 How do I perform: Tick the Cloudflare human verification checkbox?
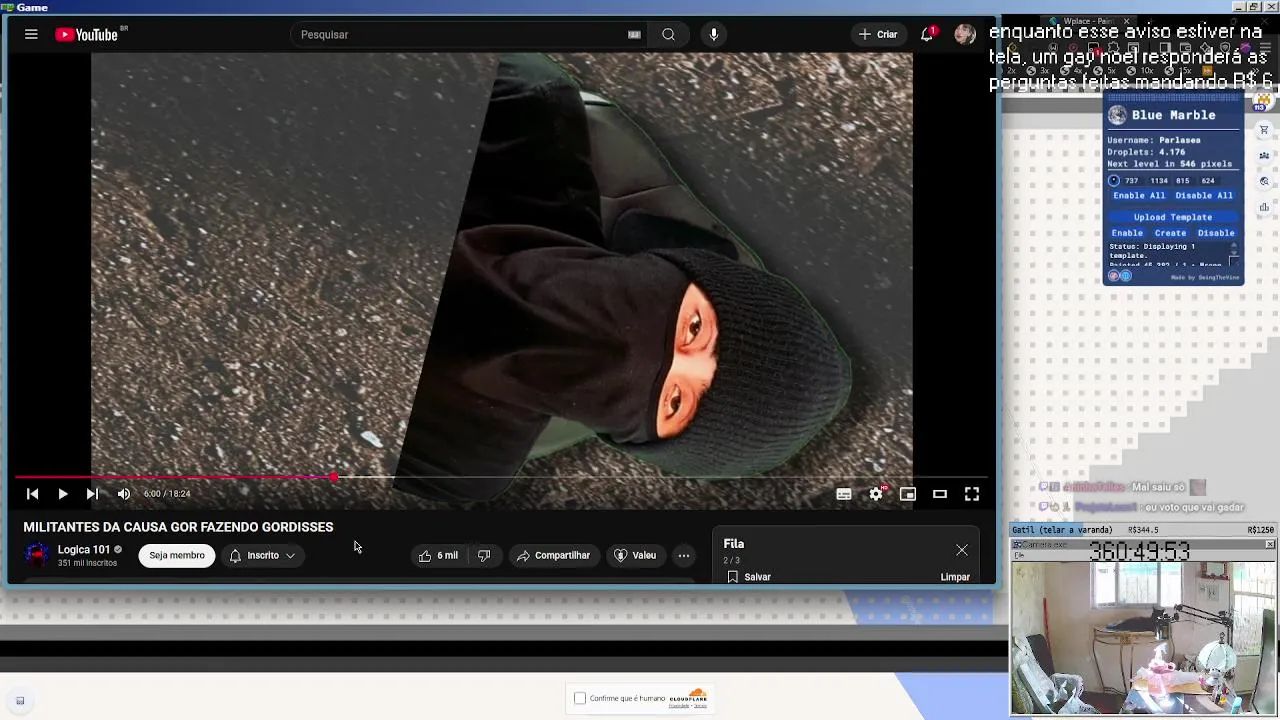(580, 698)
